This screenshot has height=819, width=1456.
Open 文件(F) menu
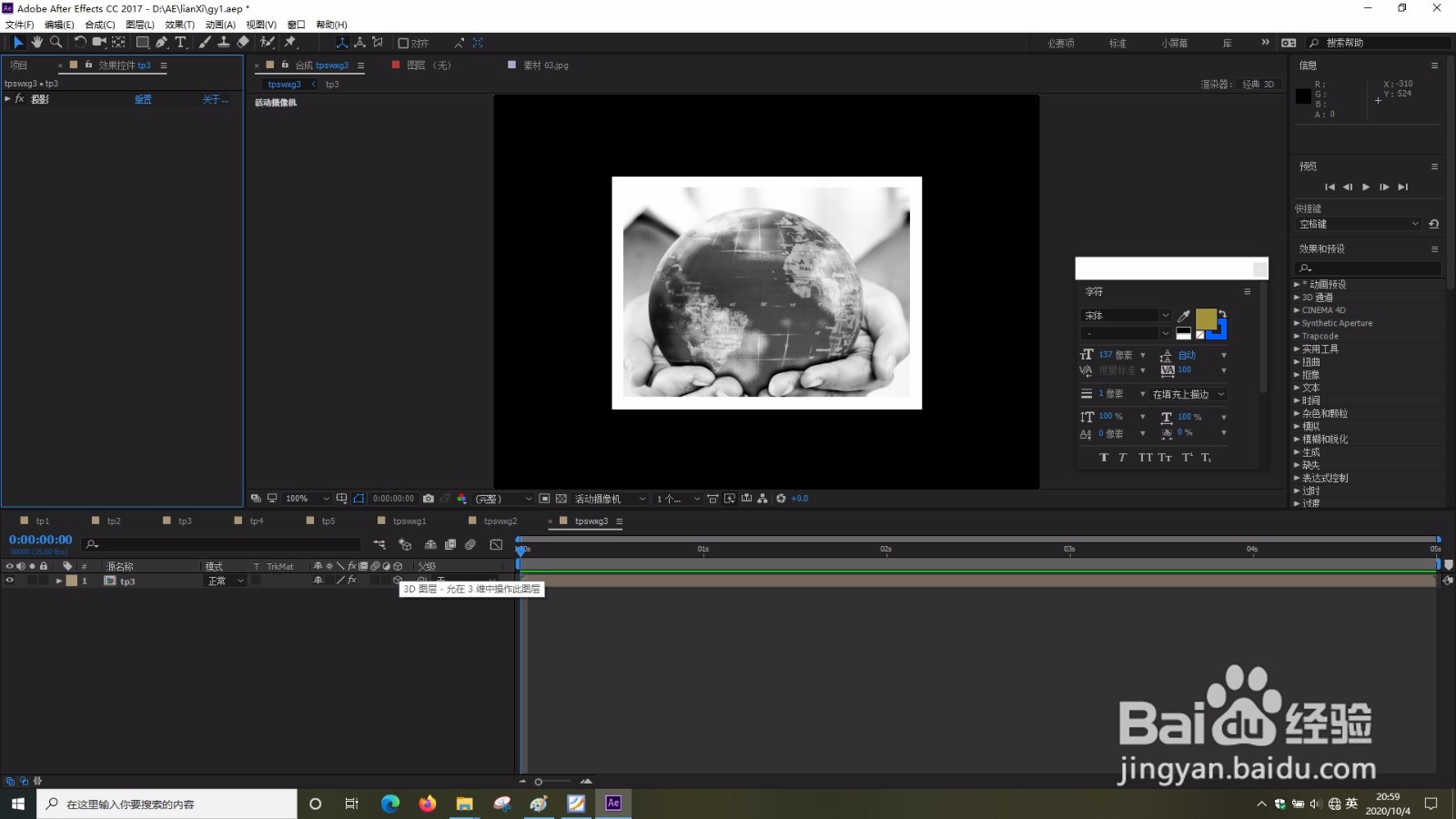coord(20,25)
